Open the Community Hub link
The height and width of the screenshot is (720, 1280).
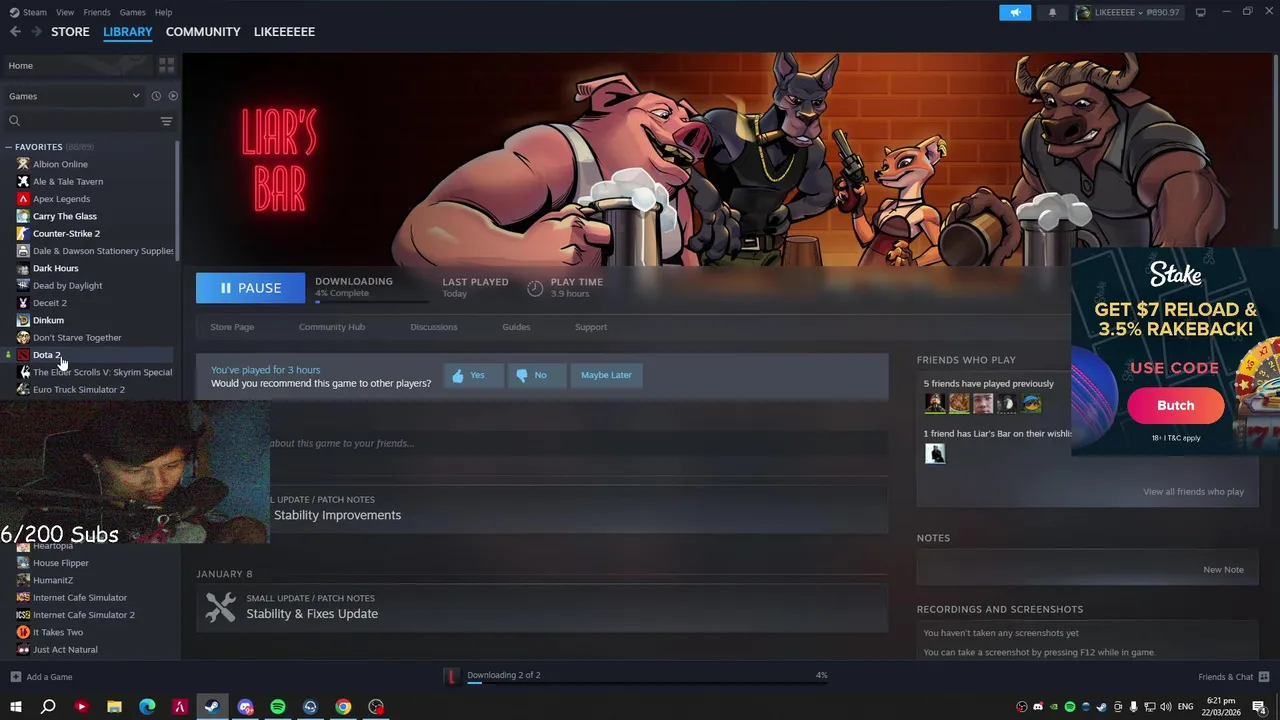pyautogui.click(x=332, y=327)
